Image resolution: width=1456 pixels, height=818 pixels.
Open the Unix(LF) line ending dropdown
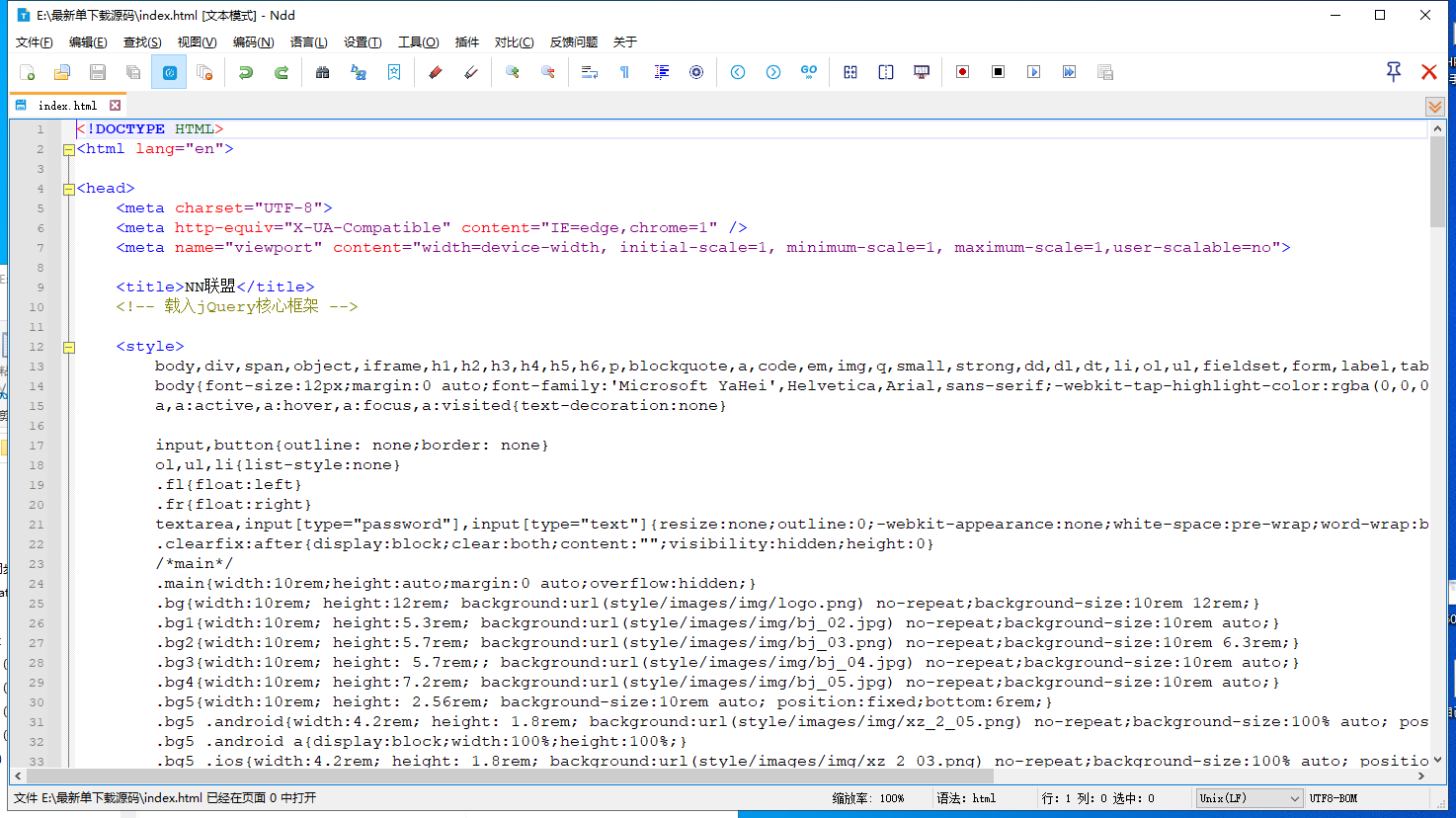1249,798
